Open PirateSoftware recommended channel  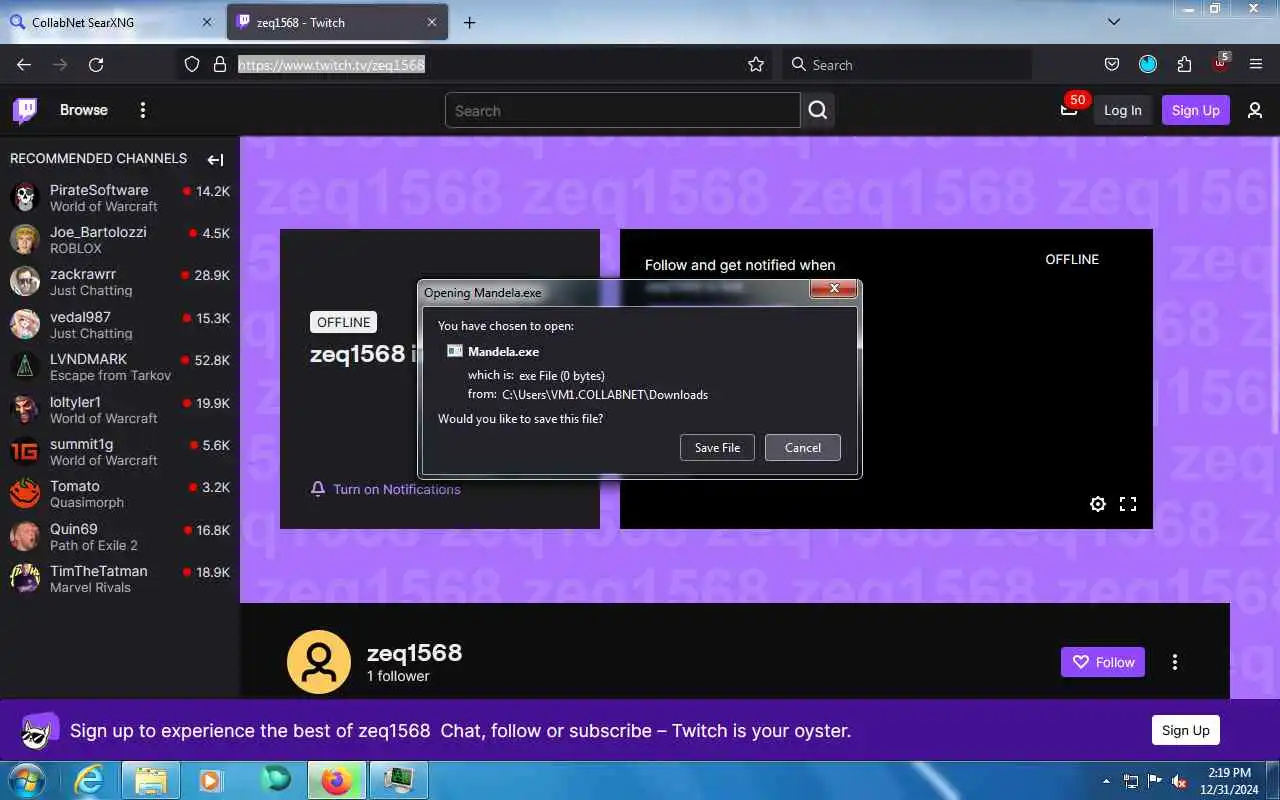(120, 197)
